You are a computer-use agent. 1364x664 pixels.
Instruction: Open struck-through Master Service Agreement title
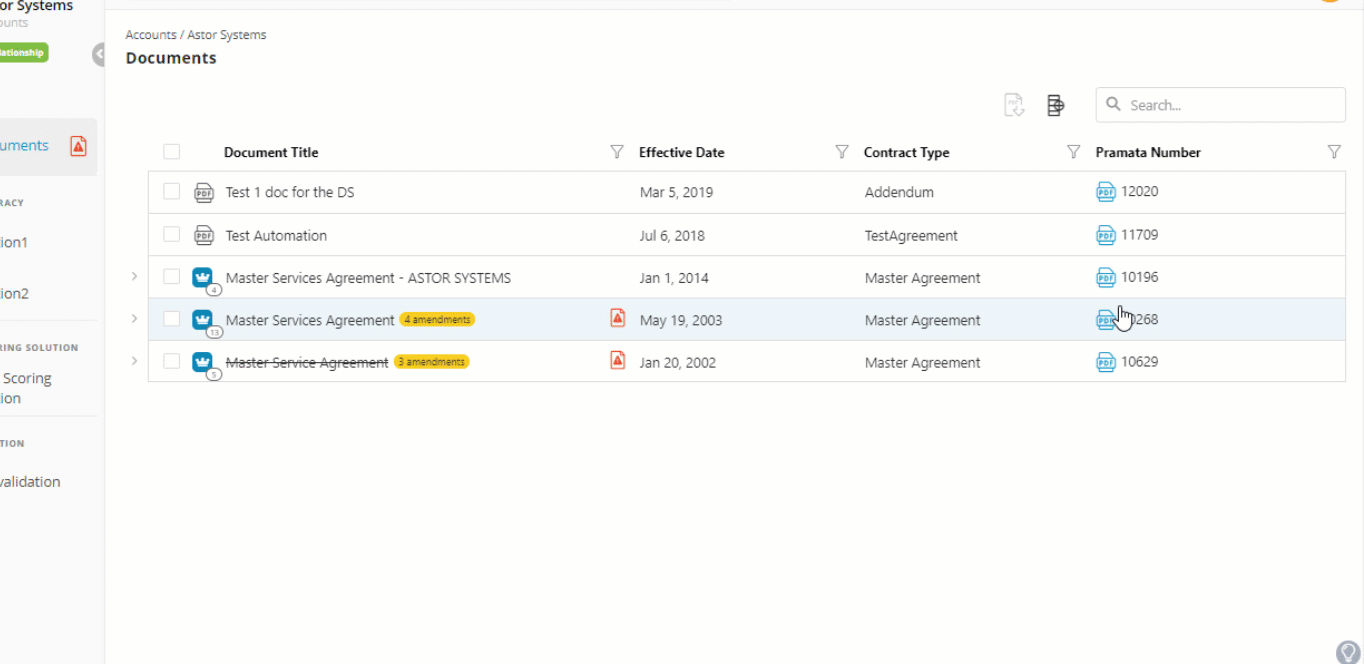tap(307, 363)
